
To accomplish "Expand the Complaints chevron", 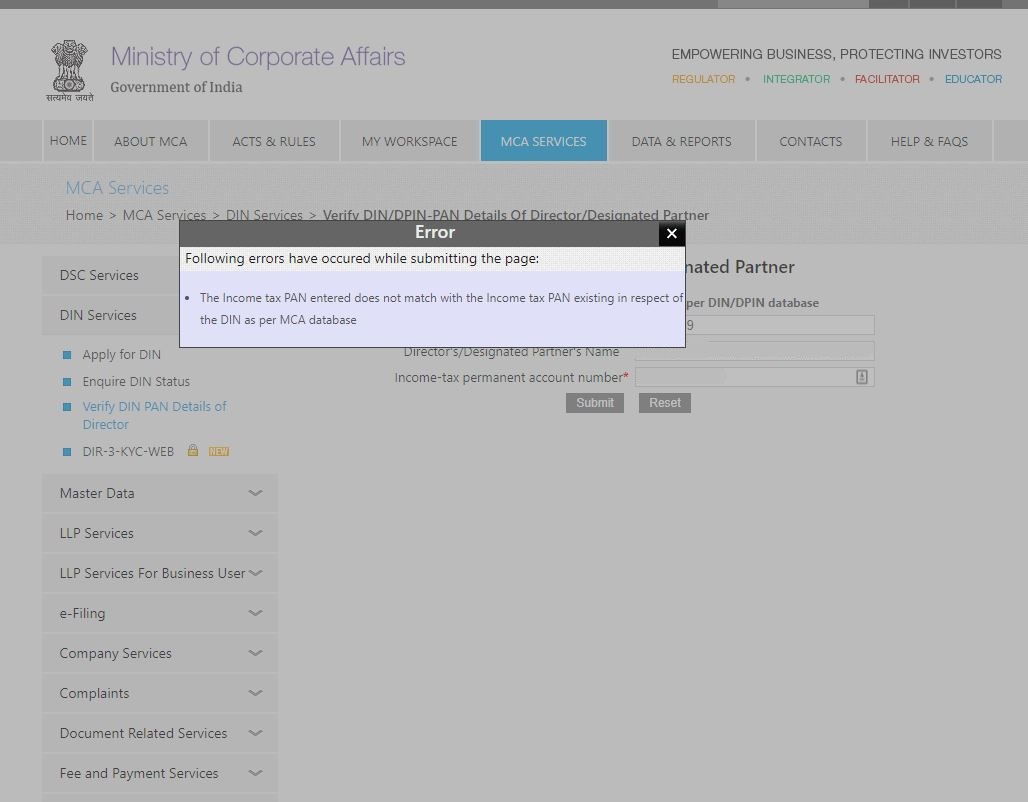I will (x=255, y=693).
